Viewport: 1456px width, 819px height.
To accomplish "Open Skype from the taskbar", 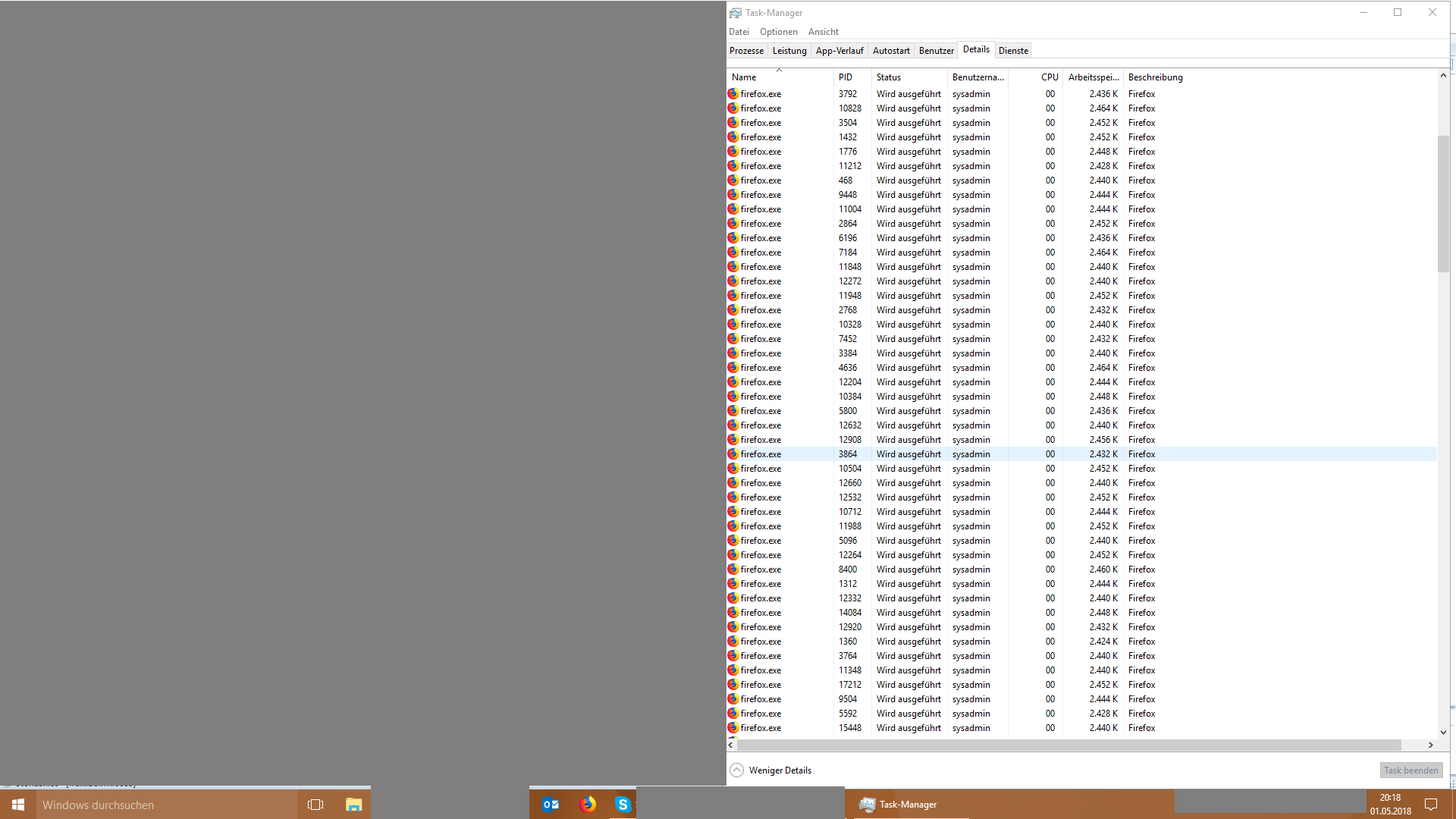I will pos(623,805).
